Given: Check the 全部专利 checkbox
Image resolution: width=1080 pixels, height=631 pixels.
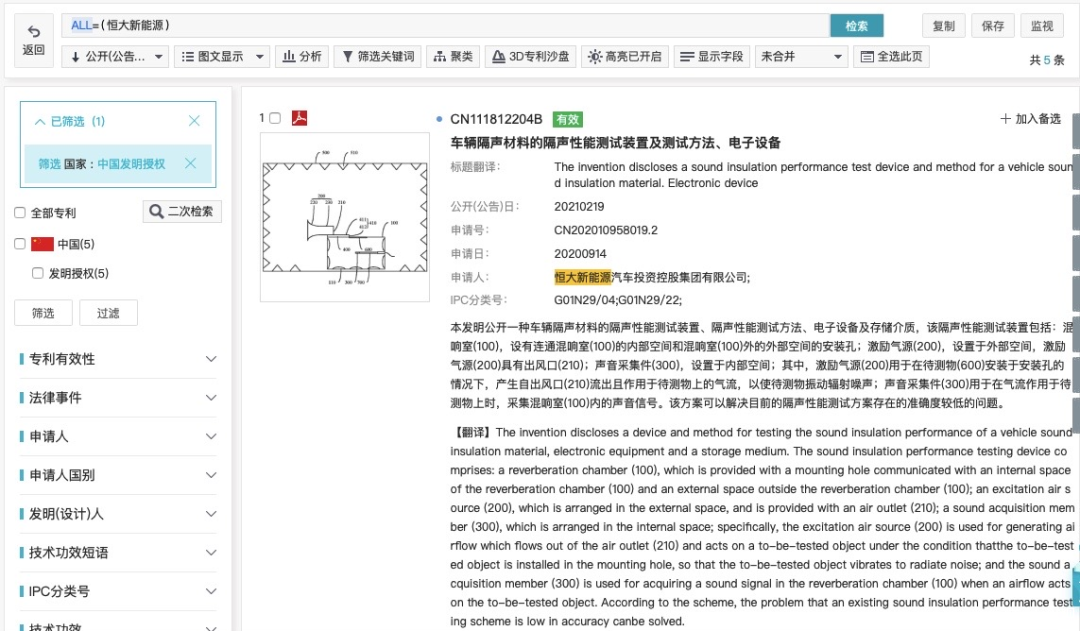Looking at the screenshot, I should [x=20, y=213].
